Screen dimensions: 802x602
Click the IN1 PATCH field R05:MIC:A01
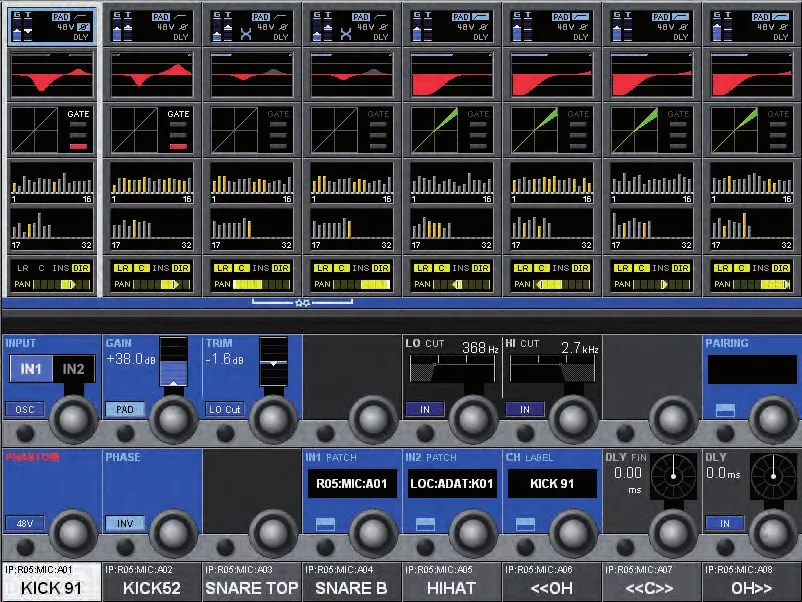(352, 483)
